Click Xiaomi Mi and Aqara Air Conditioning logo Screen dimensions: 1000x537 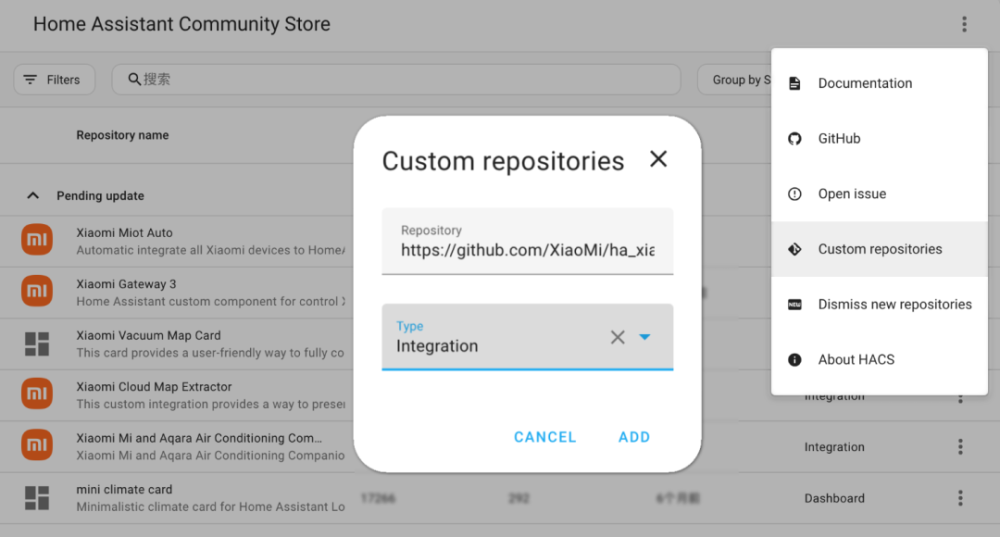point(37,445)
